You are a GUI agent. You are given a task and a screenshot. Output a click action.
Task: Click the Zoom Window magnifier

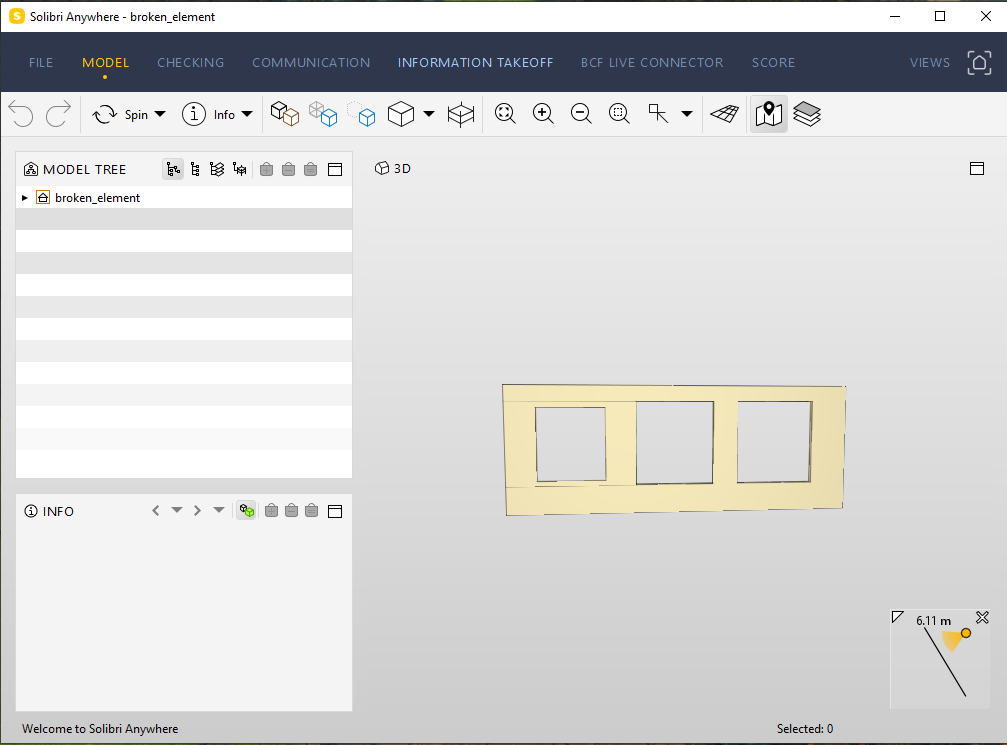coord(619,114)
